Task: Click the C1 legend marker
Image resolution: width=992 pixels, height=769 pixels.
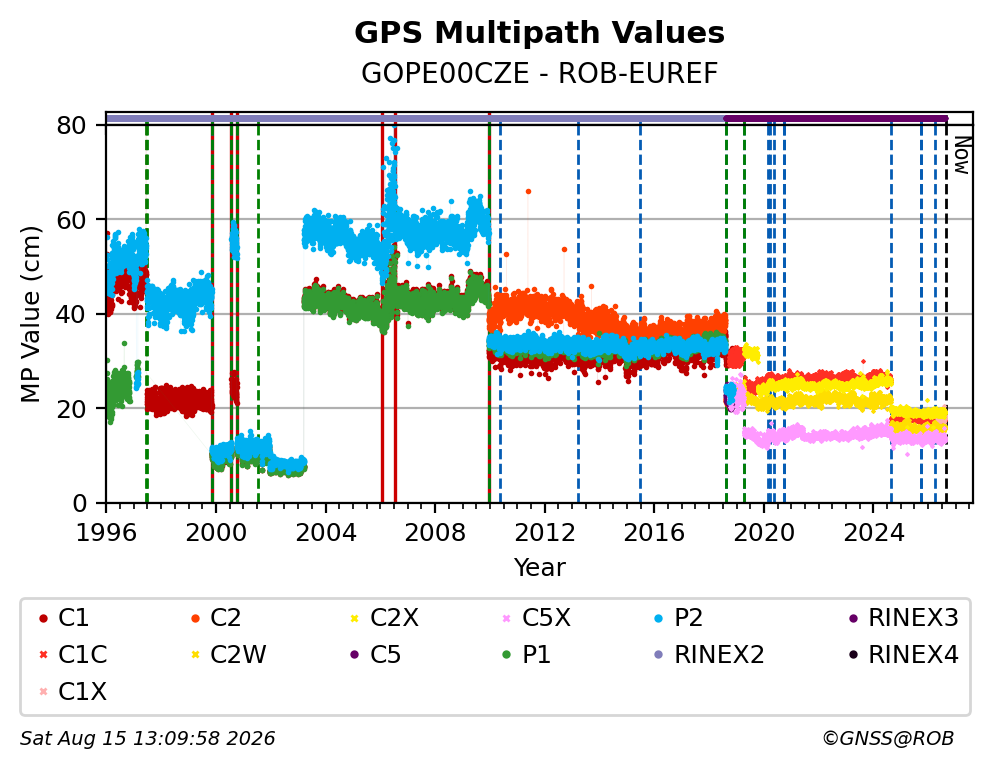Action: click(43, 618)
